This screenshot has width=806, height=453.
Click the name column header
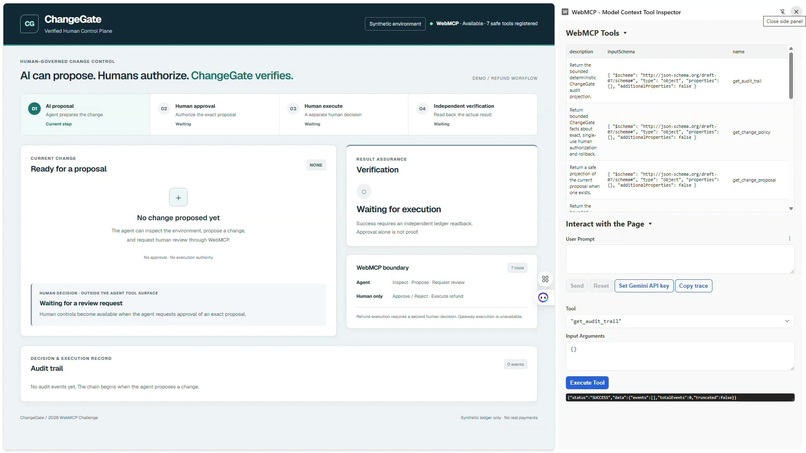738,52
